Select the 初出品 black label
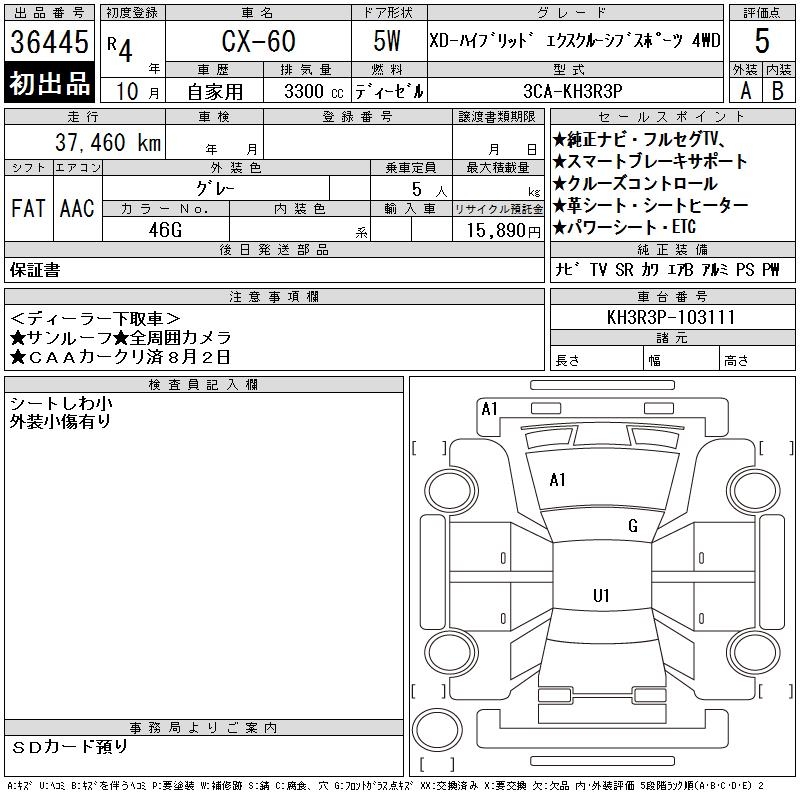Screen dimensions: 800x800 (49, 83)
